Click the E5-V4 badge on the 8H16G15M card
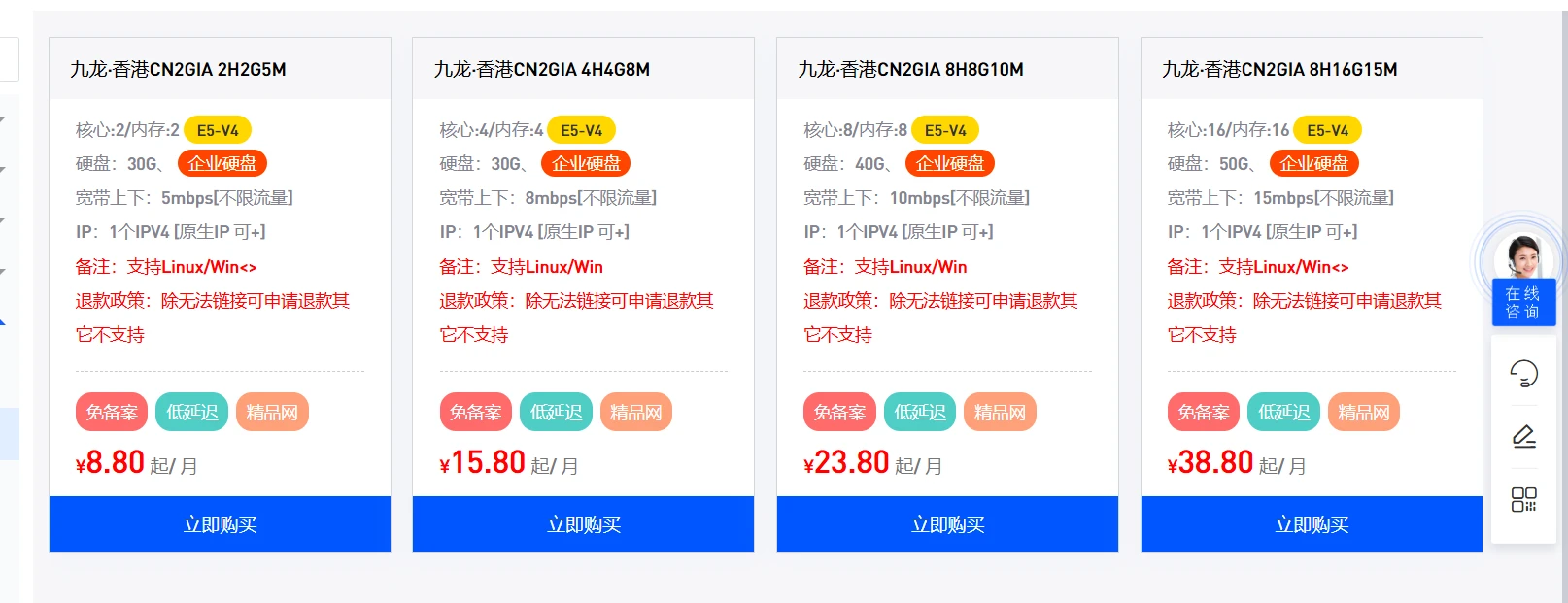The image size is (1568, 603). coord(1327,130)
